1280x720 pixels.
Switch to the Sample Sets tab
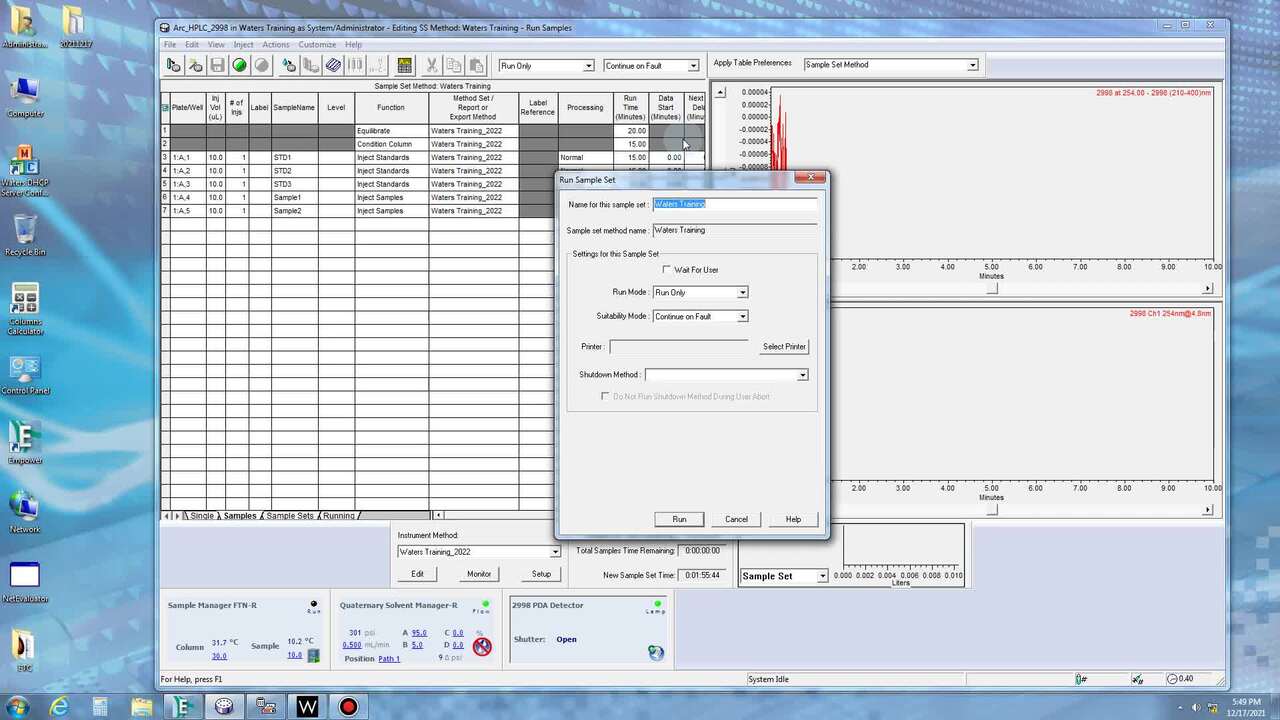pyautogui.click(x=289, y=516)
